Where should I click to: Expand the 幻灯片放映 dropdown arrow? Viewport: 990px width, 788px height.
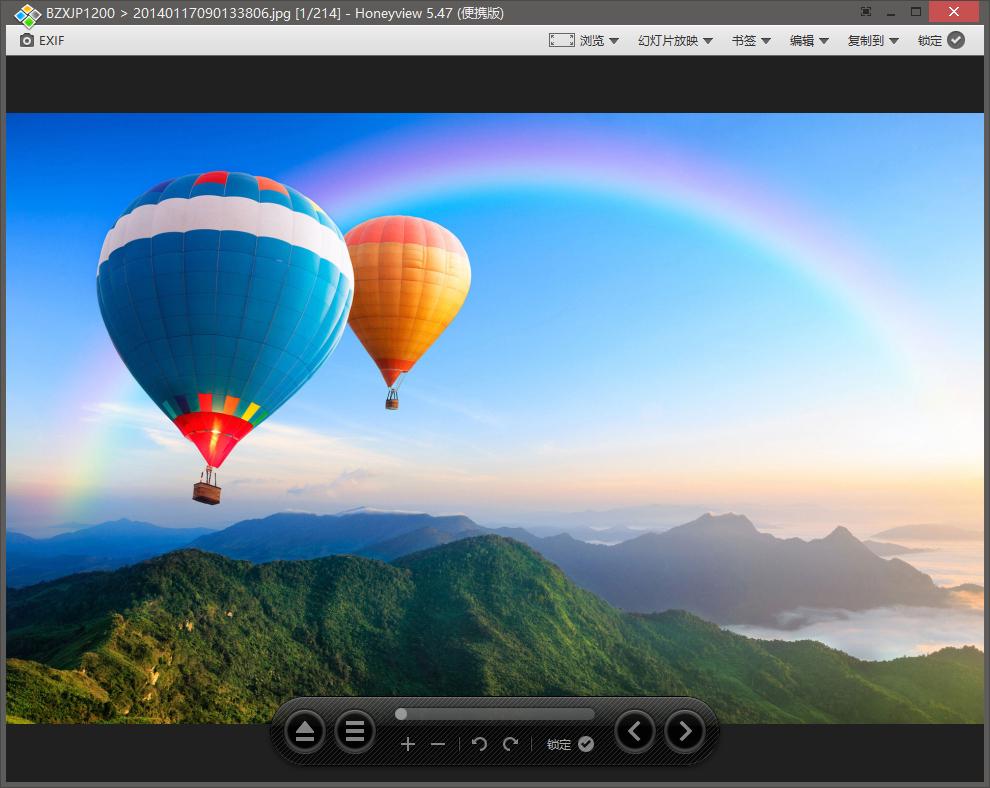point(708,41)
